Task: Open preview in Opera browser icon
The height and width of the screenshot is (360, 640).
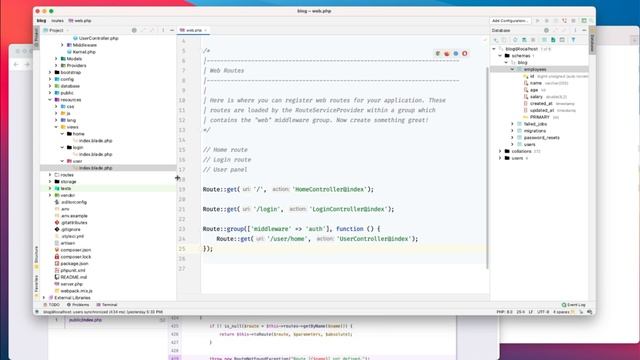Action: [x=464, y=53]
